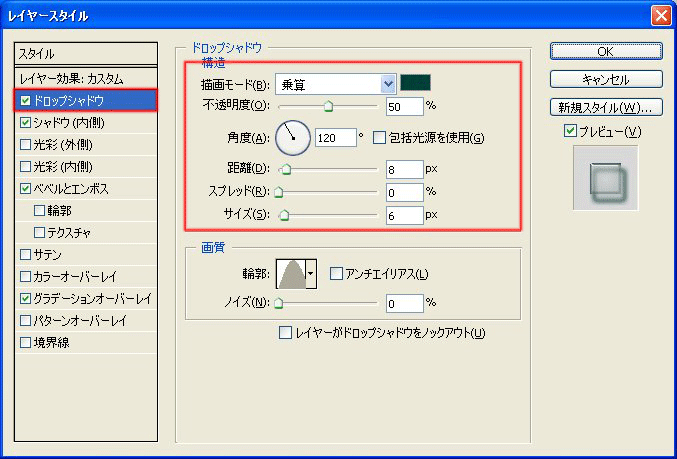Uncheck the ドロップシャドウ checkbox
The width and height of the screenshot is (677, 459).
[x=25, y=101]
